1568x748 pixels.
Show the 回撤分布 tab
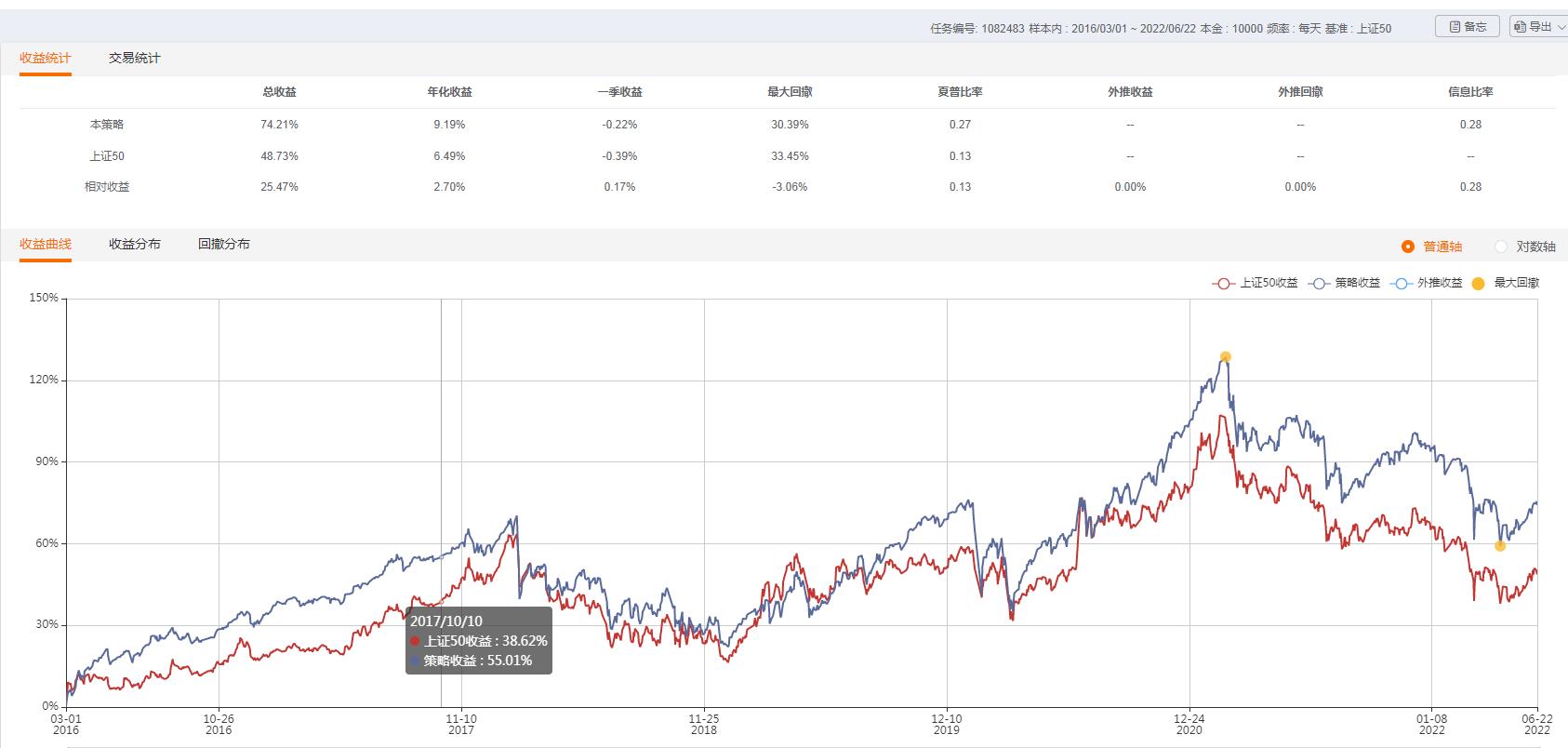(x=224, y=244)
